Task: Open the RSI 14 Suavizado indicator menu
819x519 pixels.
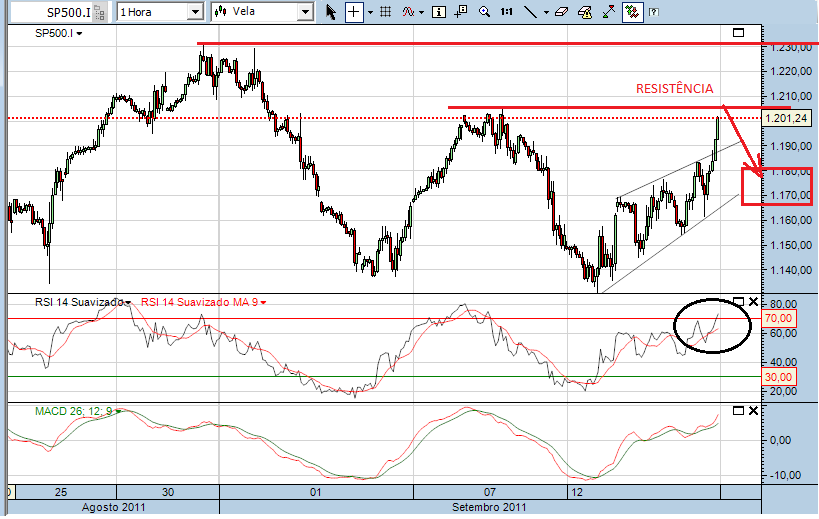Action: pos(127,301)
